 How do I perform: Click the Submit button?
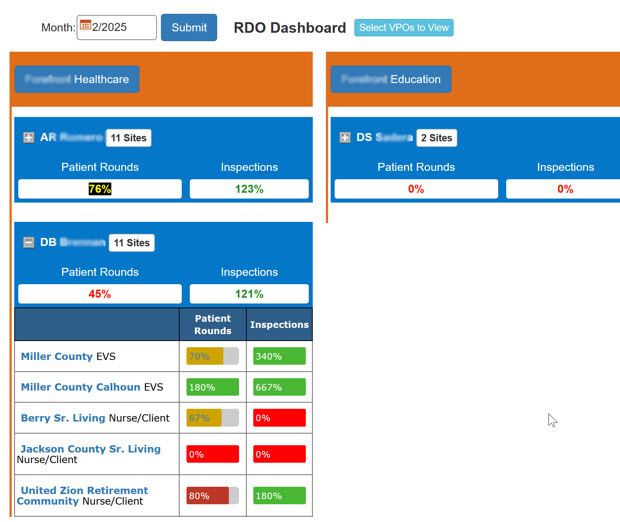click(x=189, y=28)
